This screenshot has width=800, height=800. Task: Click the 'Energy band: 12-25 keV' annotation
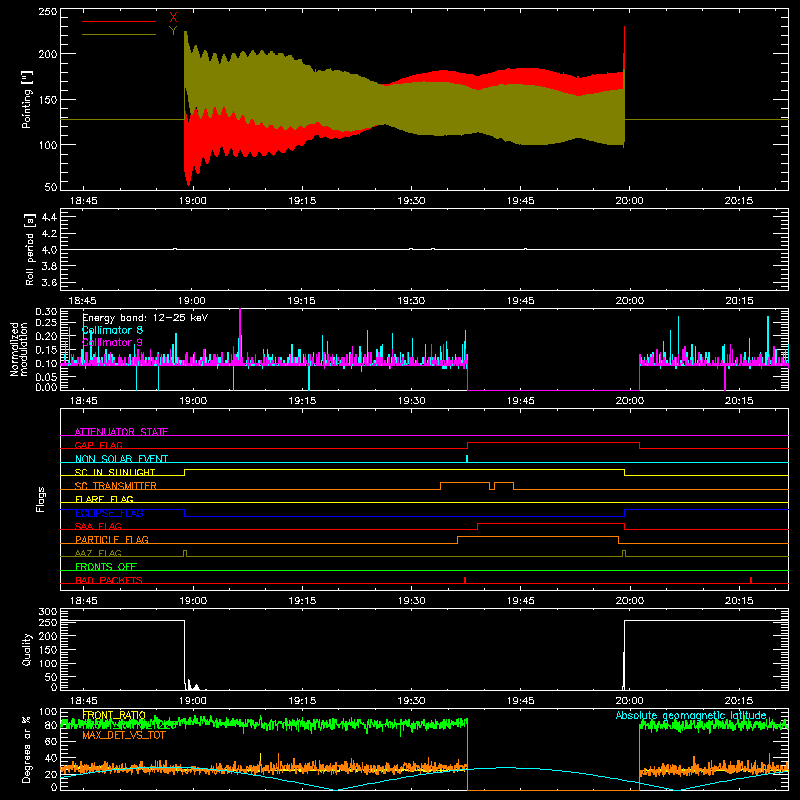click(x=145, y=318)
